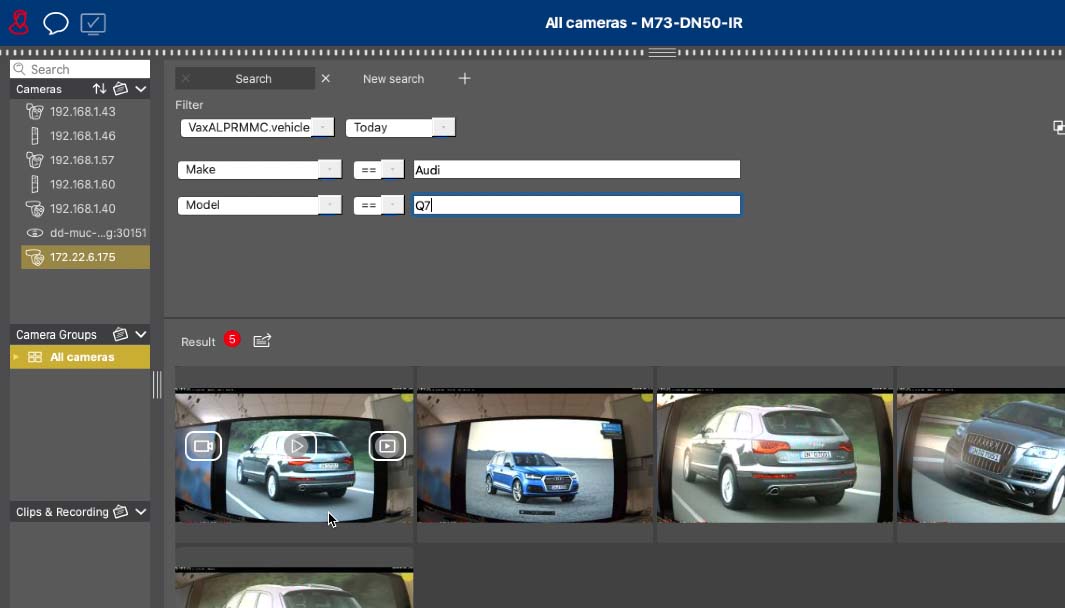The image size is (1065, 608).
Task: Focus the sidebar Search field
Action: (80, 69)
